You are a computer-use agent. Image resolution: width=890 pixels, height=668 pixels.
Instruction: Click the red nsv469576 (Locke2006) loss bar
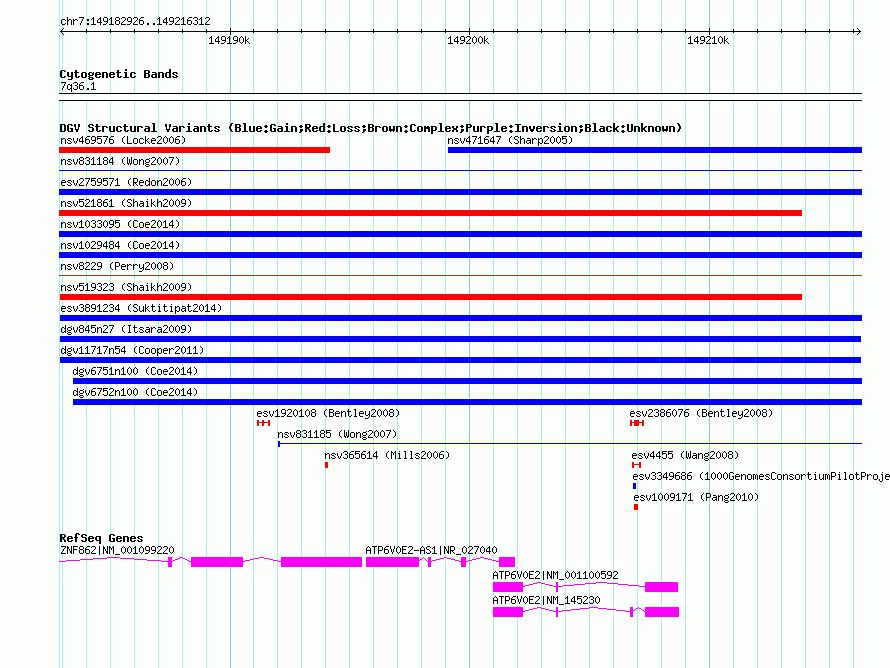pyautogui.click(x=194, y=150)
